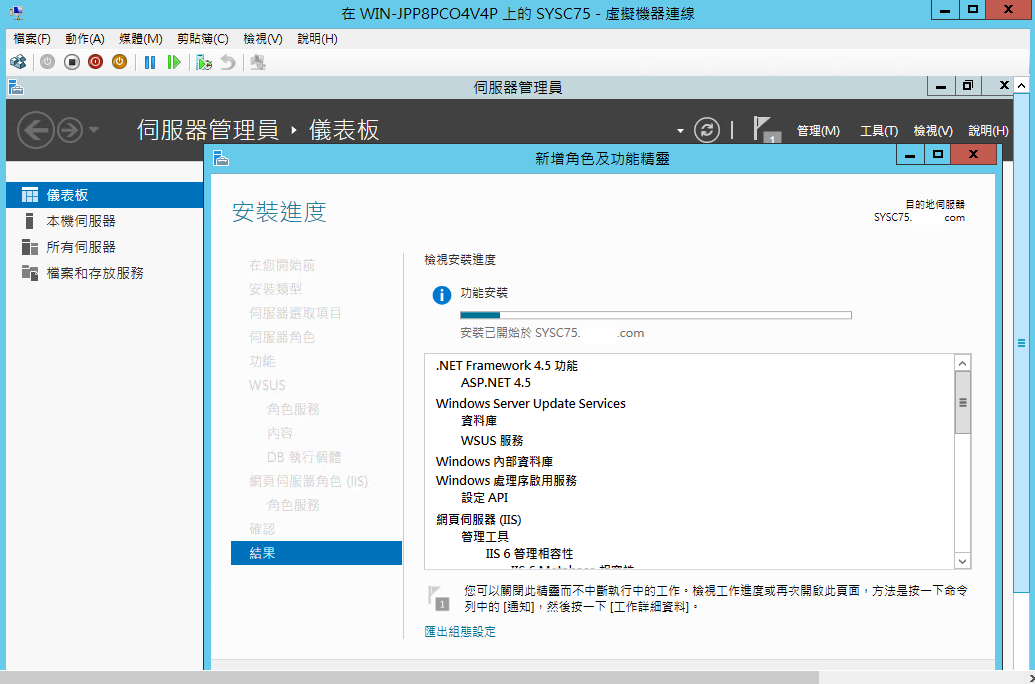Click the VM window vertical scrollbar thumb

(x=1021, y=343)
